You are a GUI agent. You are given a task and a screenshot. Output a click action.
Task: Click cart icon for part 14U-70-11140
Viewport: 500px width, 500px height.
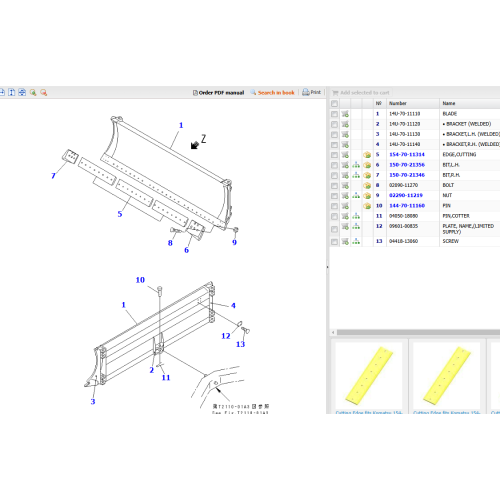345,145
